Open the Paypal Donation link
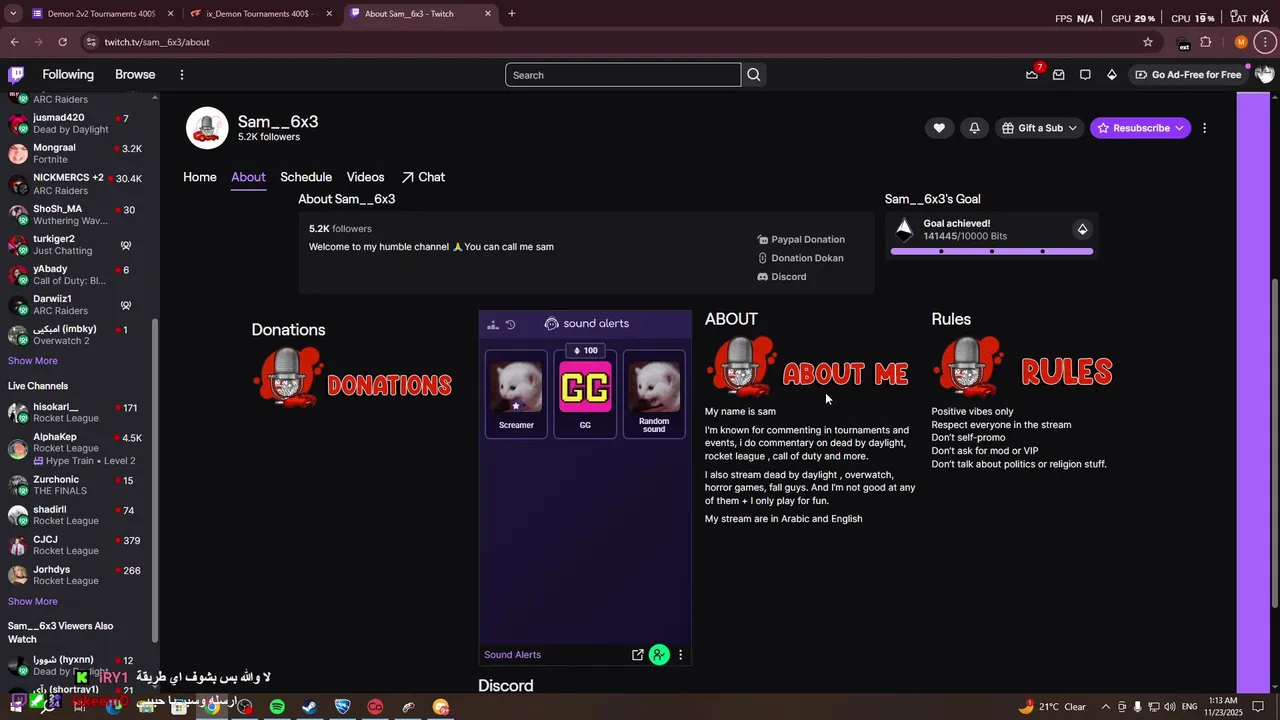The height and width of the screenshot is (720, 1280). 801,240
